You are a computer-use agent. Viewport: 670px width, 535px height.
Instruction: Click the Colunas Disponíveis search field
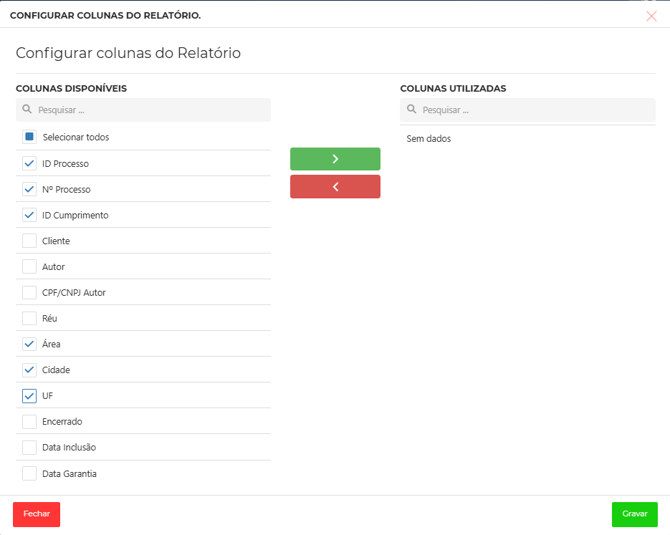[x=150, y=110]
